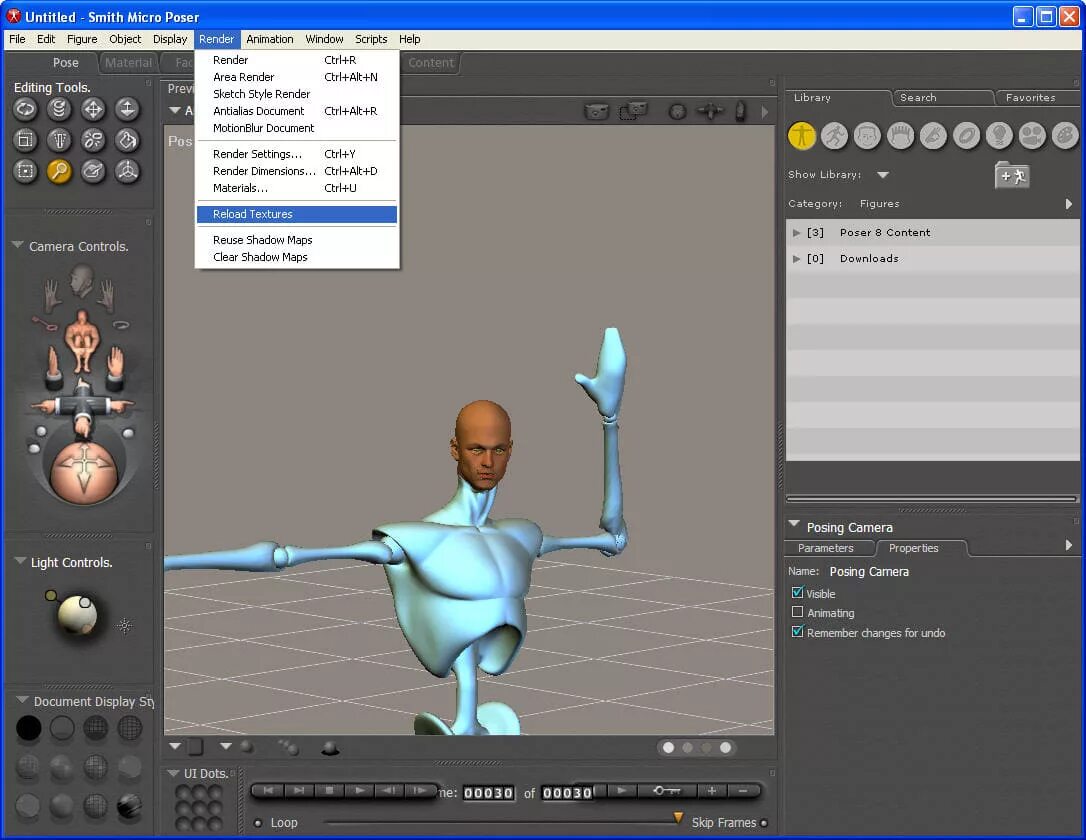Viewport: 1086px width, 840px height.
Task: Uncheck the Animating checkbox
Action: (x=798, y=613)
